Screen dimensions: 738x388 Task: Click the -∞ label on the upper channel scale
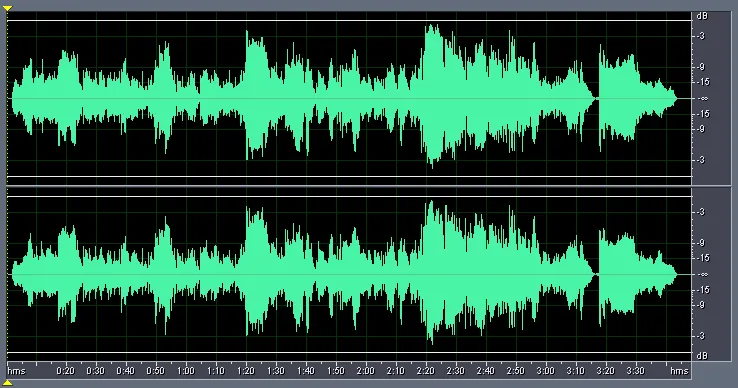pos(703,98)
